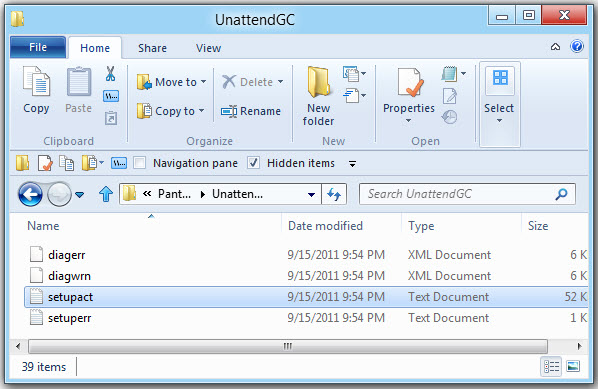Click Rename in the Organize group

(251, 111)
